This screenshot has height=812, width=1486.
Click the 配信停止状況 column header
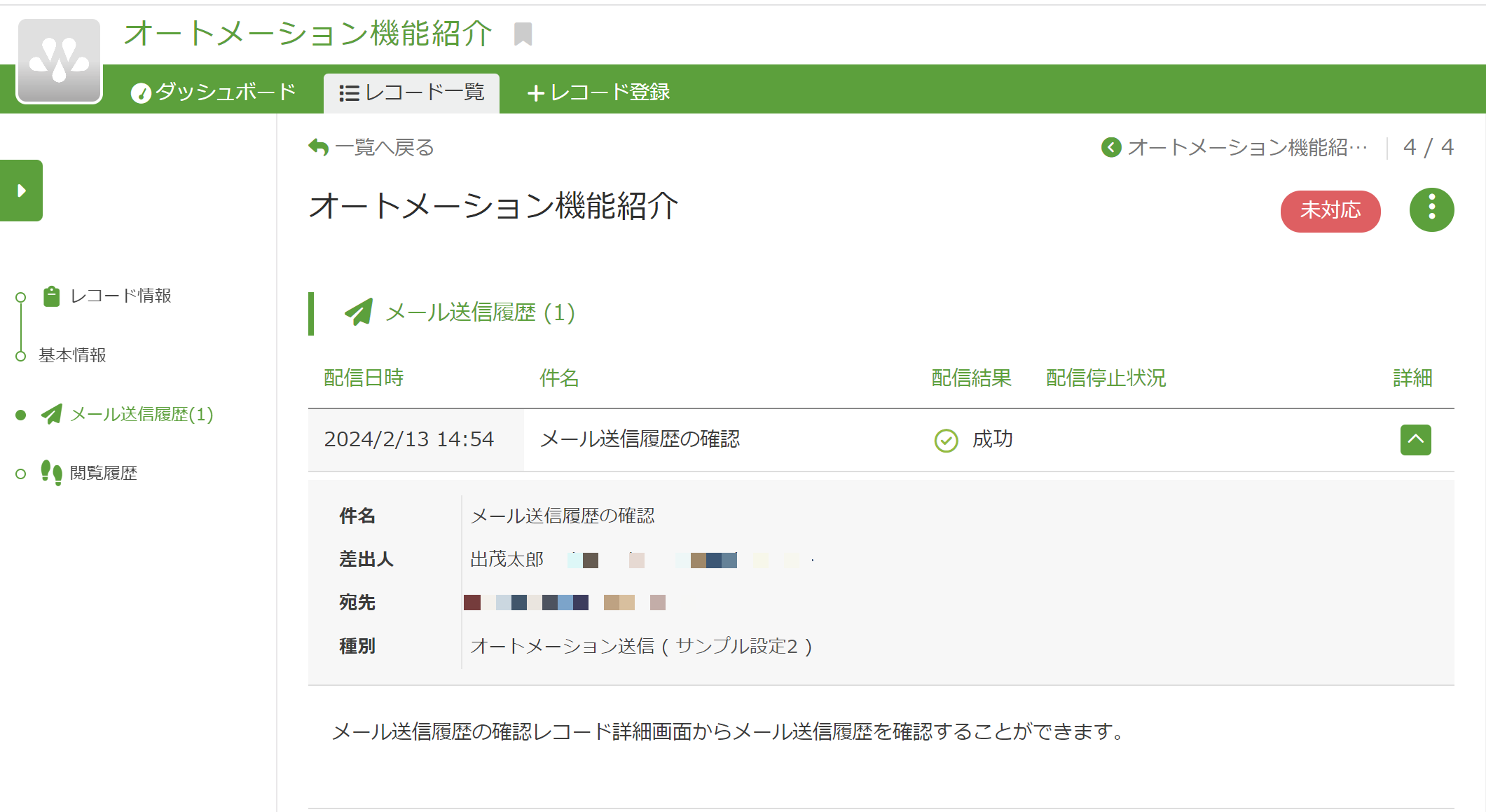[1106, 378]
